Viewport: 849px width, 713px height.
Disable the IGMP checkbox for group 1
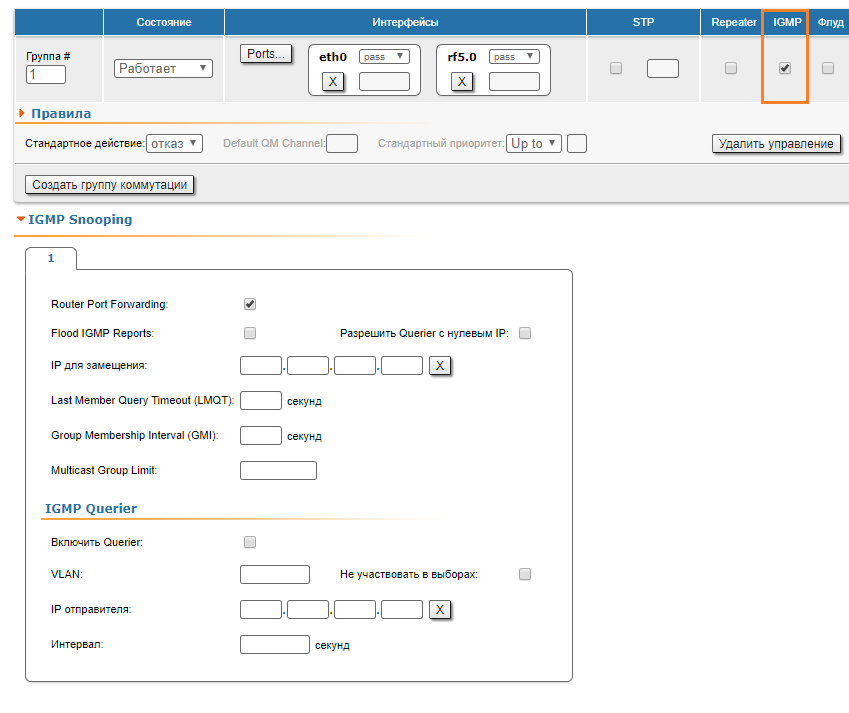[x=785, y=68]
